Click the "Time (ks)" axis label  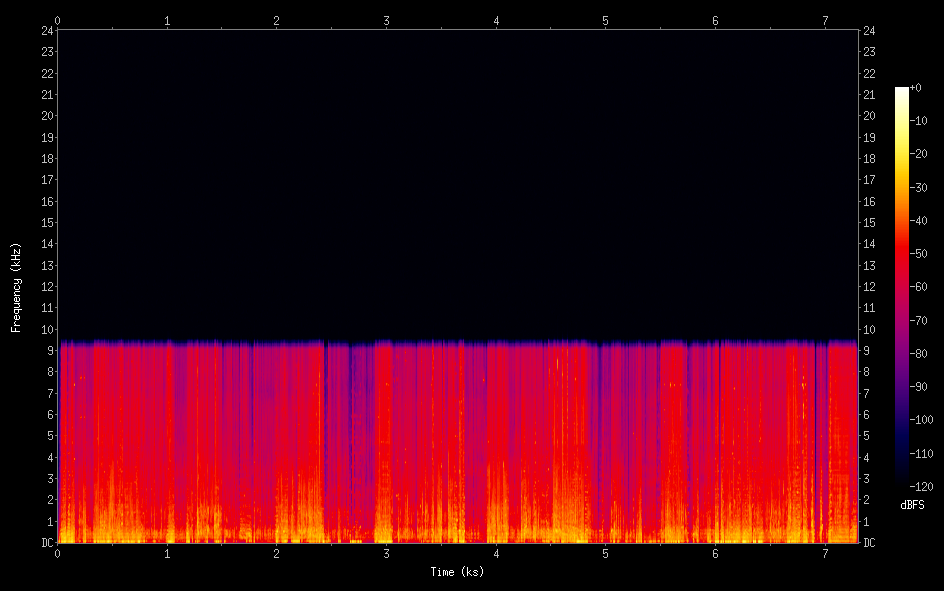(457, 572)
